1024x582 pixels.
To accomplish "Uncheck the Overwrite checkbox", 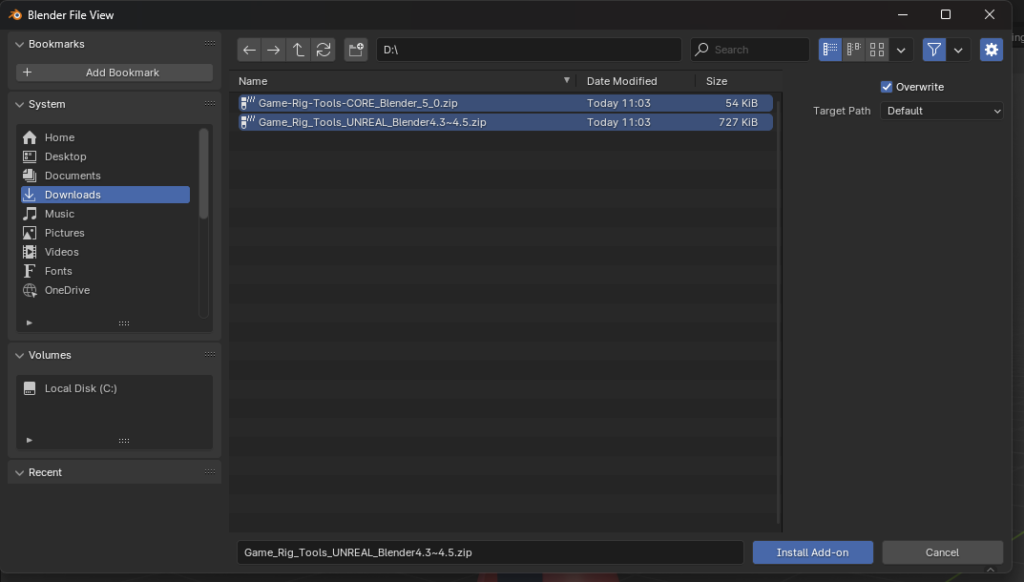I will (886, 87).
